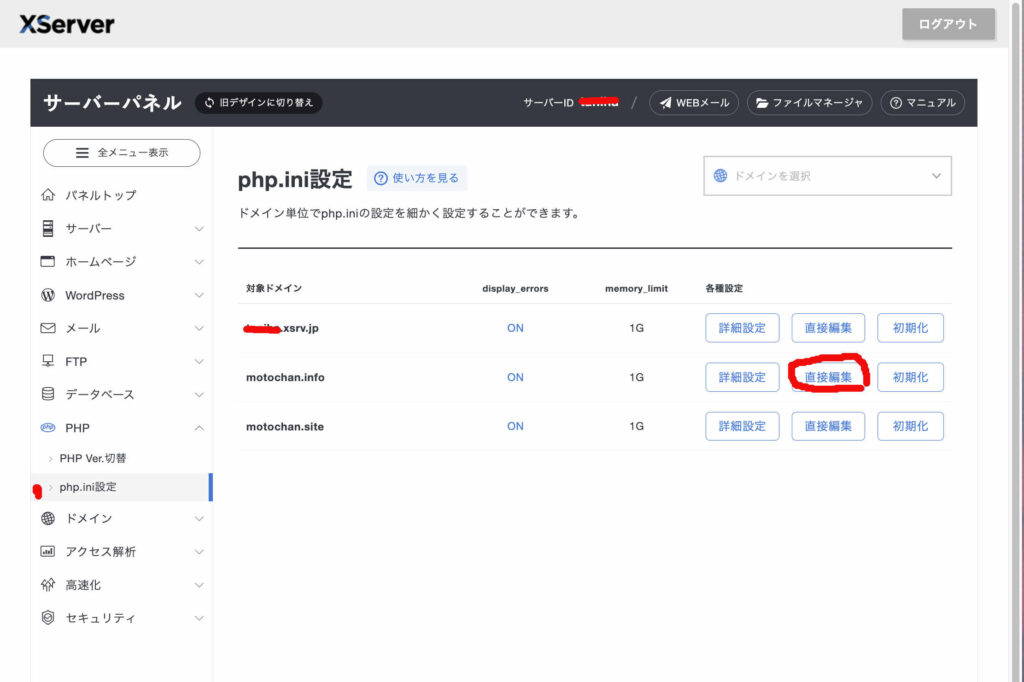Click the motochan.site domain name

click(x=285, y=427)
